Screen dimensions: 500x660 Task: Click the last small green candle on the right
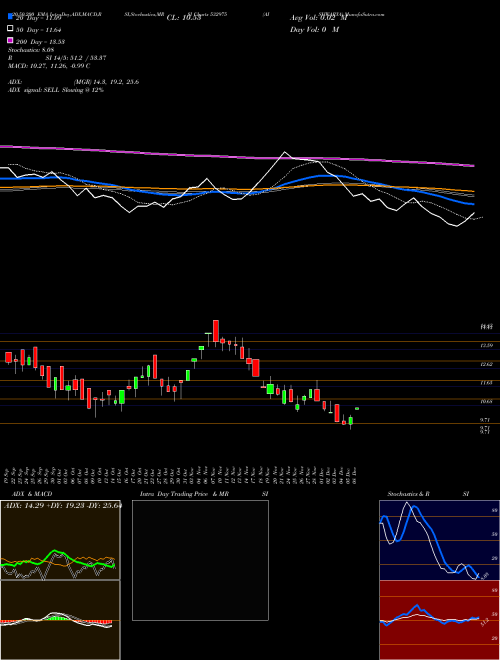[x=357, y=408]
